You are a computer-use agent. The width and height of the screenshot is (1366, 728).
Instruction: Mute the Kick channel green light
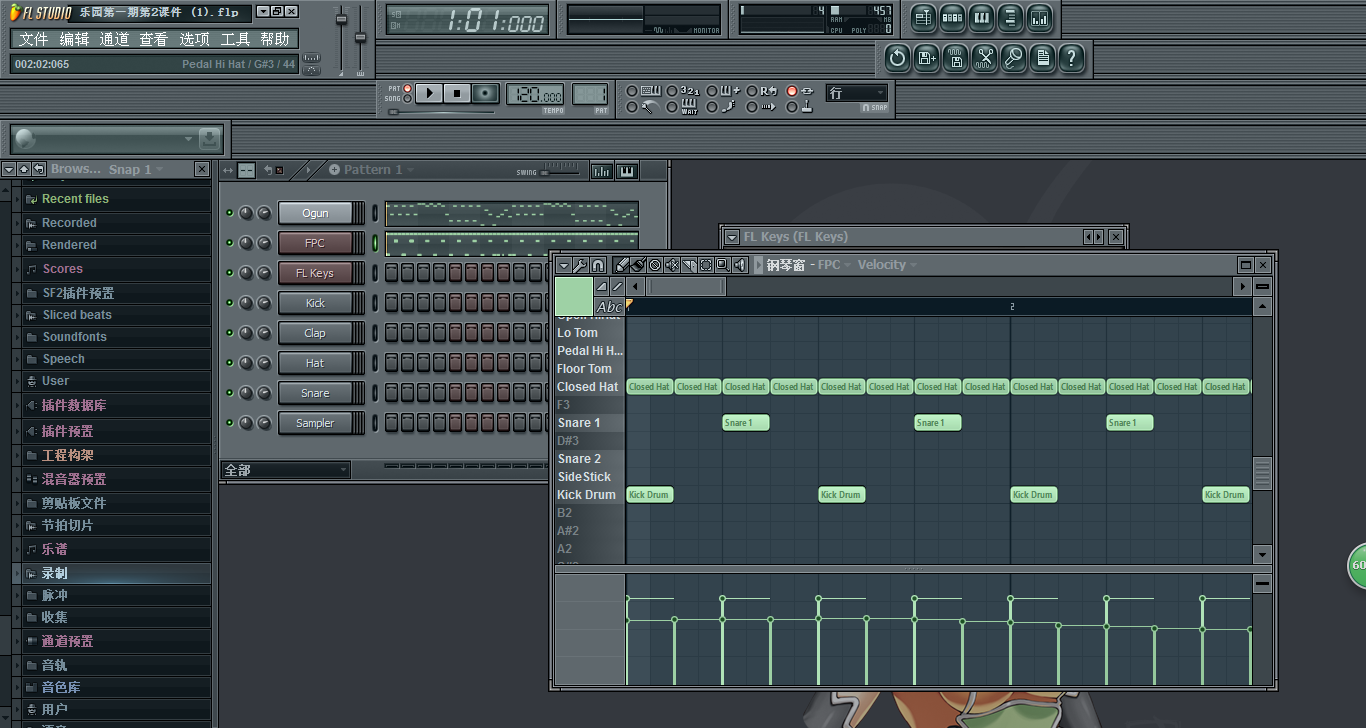229,303
